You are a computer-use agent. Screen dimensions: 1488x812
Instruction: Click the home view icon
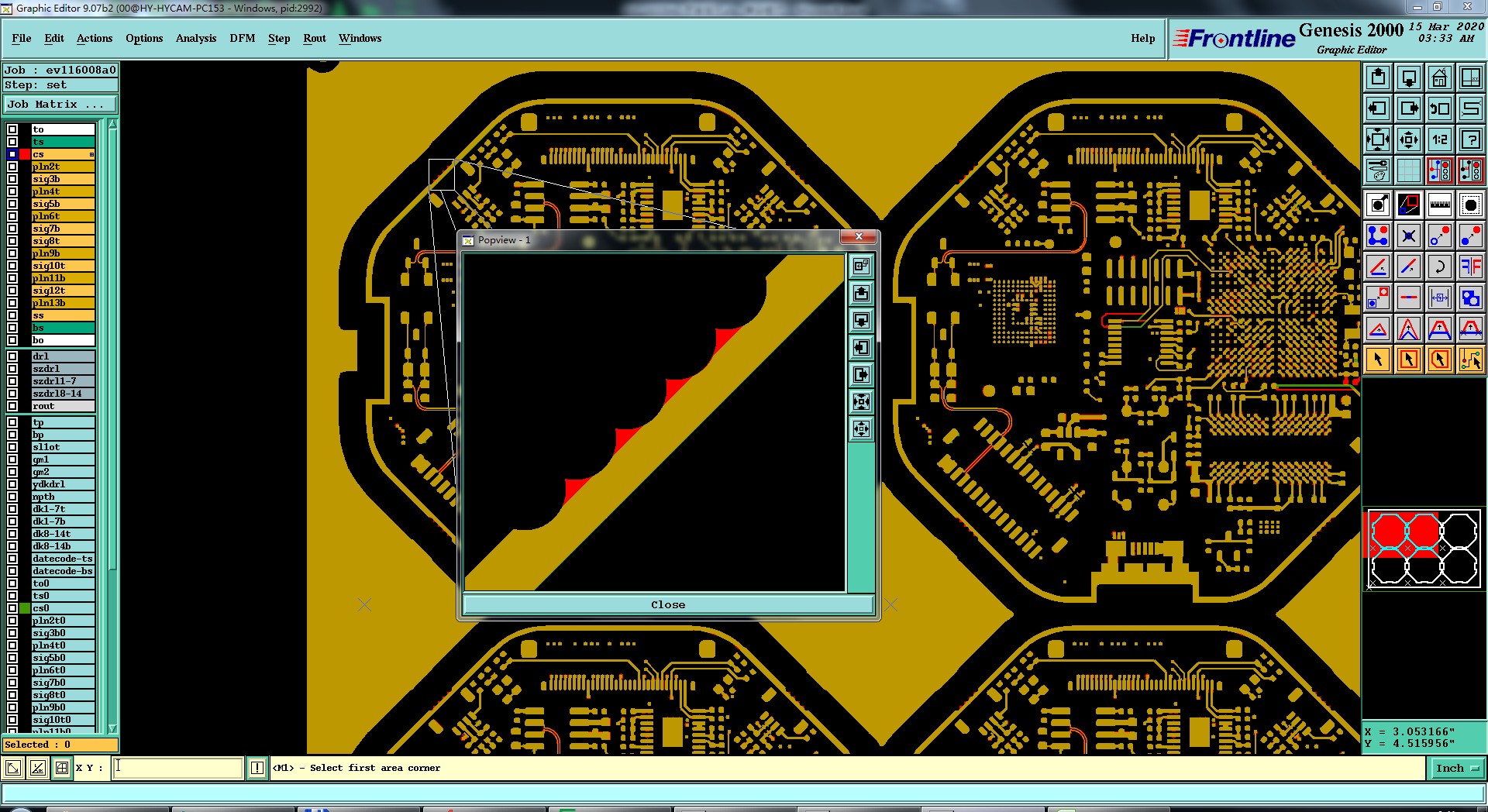click(1440, 77)
